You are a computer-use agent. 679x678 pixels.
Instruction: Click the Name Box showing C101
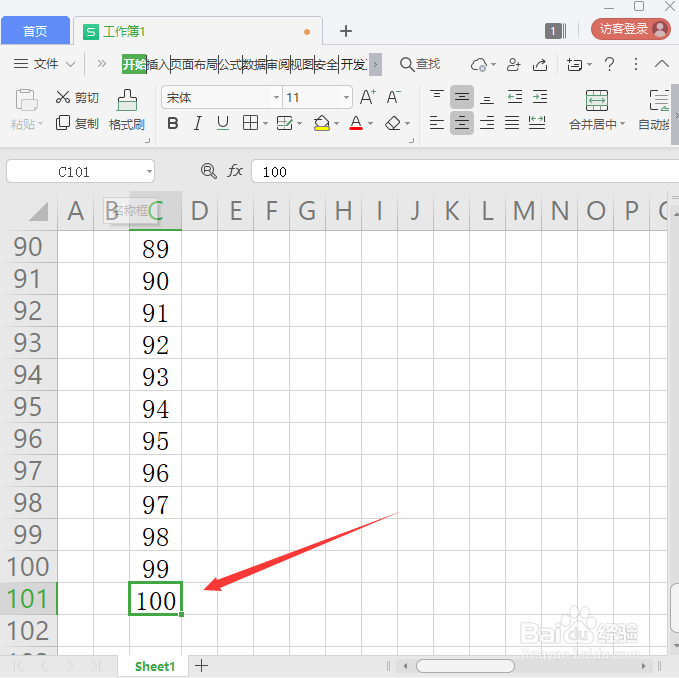click(74, 172)
